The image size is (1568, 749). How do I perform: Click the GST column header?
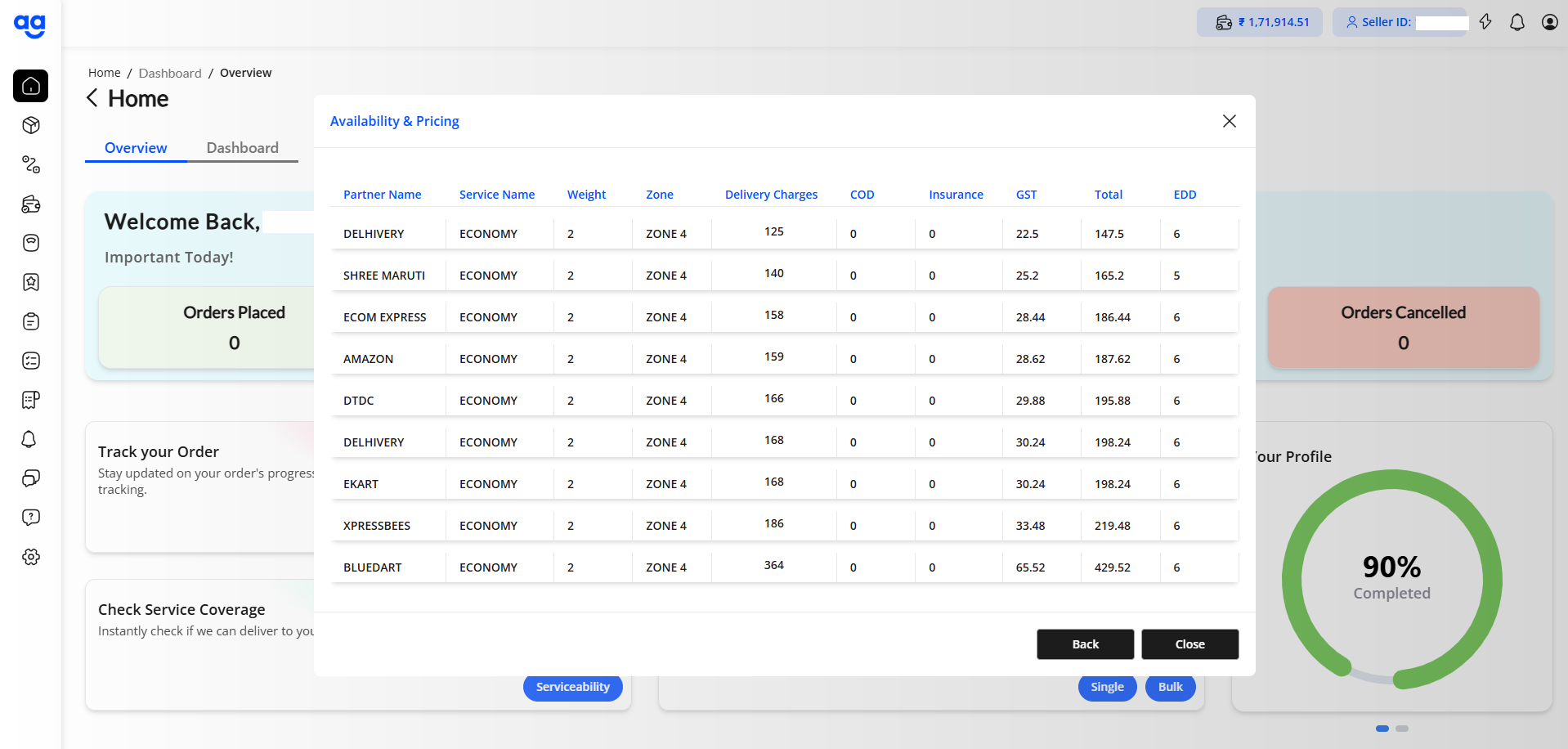[1026, 195]
